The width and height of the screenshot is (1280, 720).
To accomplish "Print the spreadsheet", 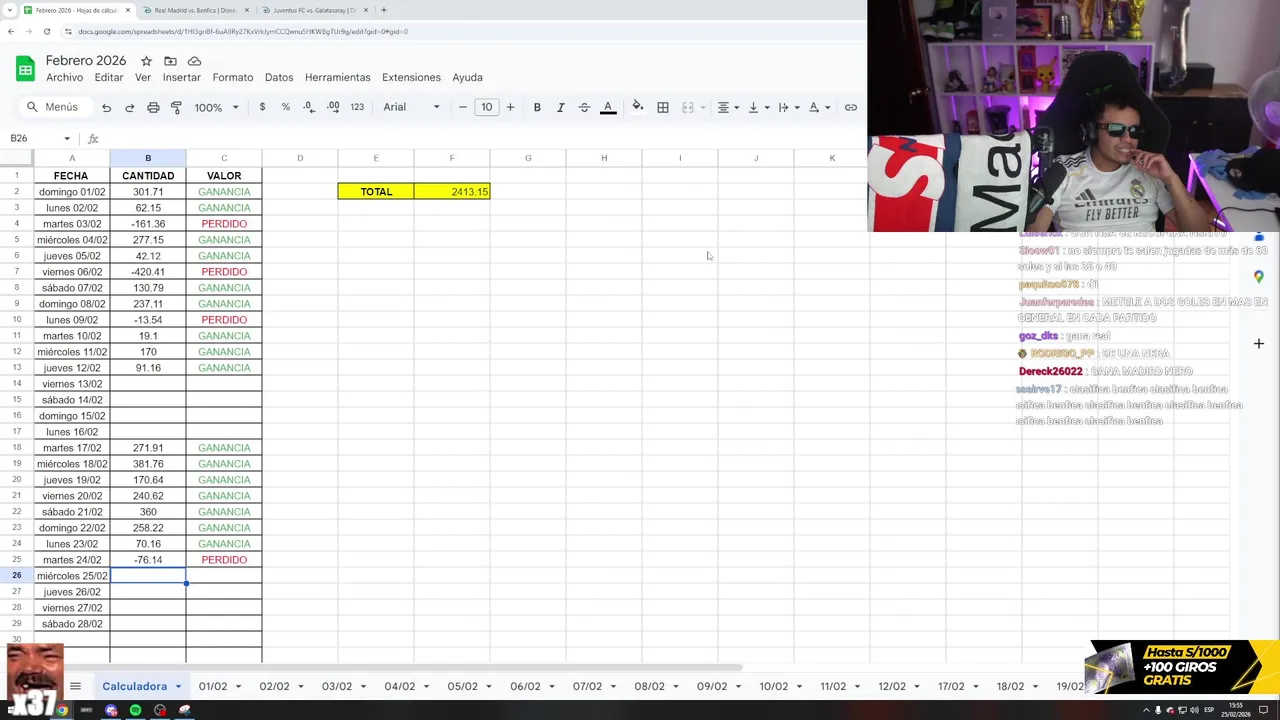I will click(x=153, y=107).
